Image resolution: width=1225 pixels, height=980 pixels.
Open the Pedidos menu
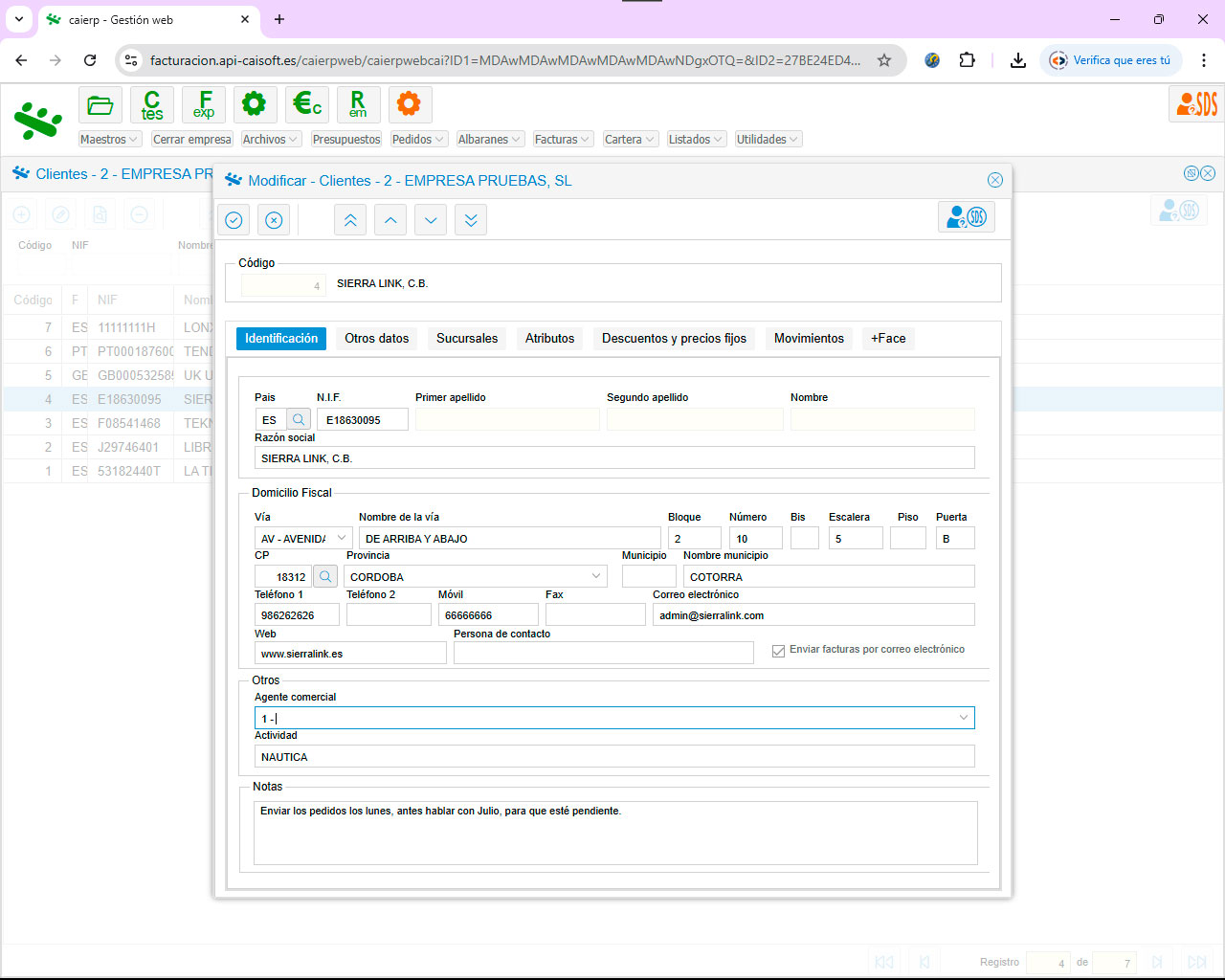(x=419, y=139)
